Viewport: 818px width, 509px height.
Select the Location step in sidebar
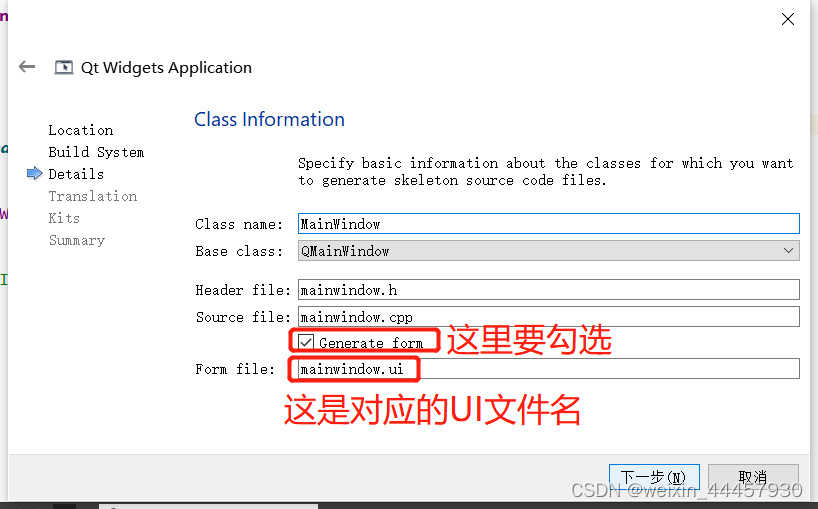click(x=80, y=130)
